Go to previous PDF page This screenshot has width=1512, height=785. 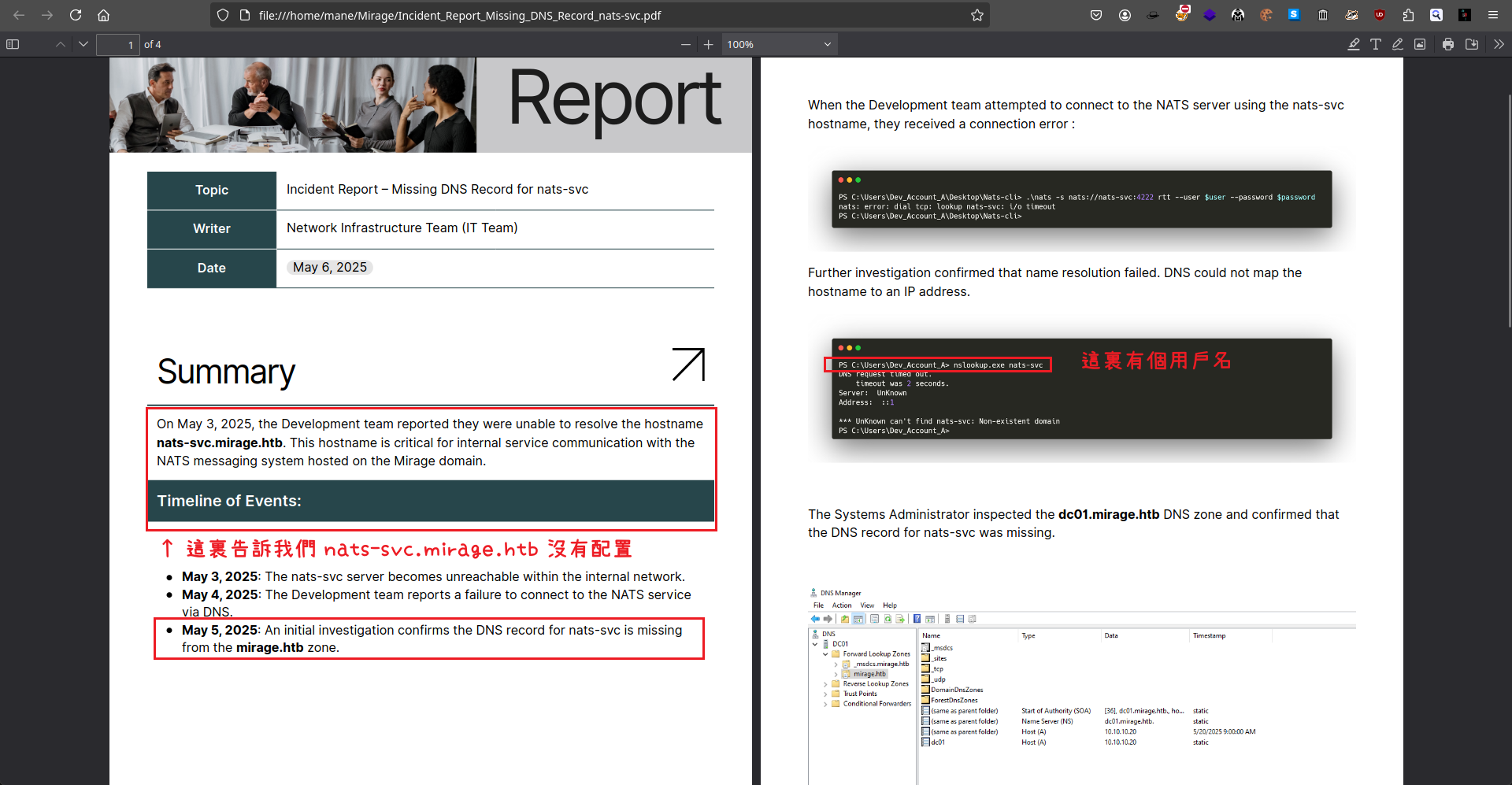coord(61,44)
